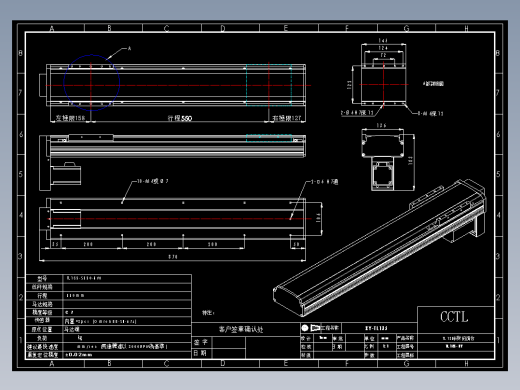Viewport: 520px width, 390px height.
Task: Click the overall length dimension 870
Action: pyautogui.click(x=173, y=257)
